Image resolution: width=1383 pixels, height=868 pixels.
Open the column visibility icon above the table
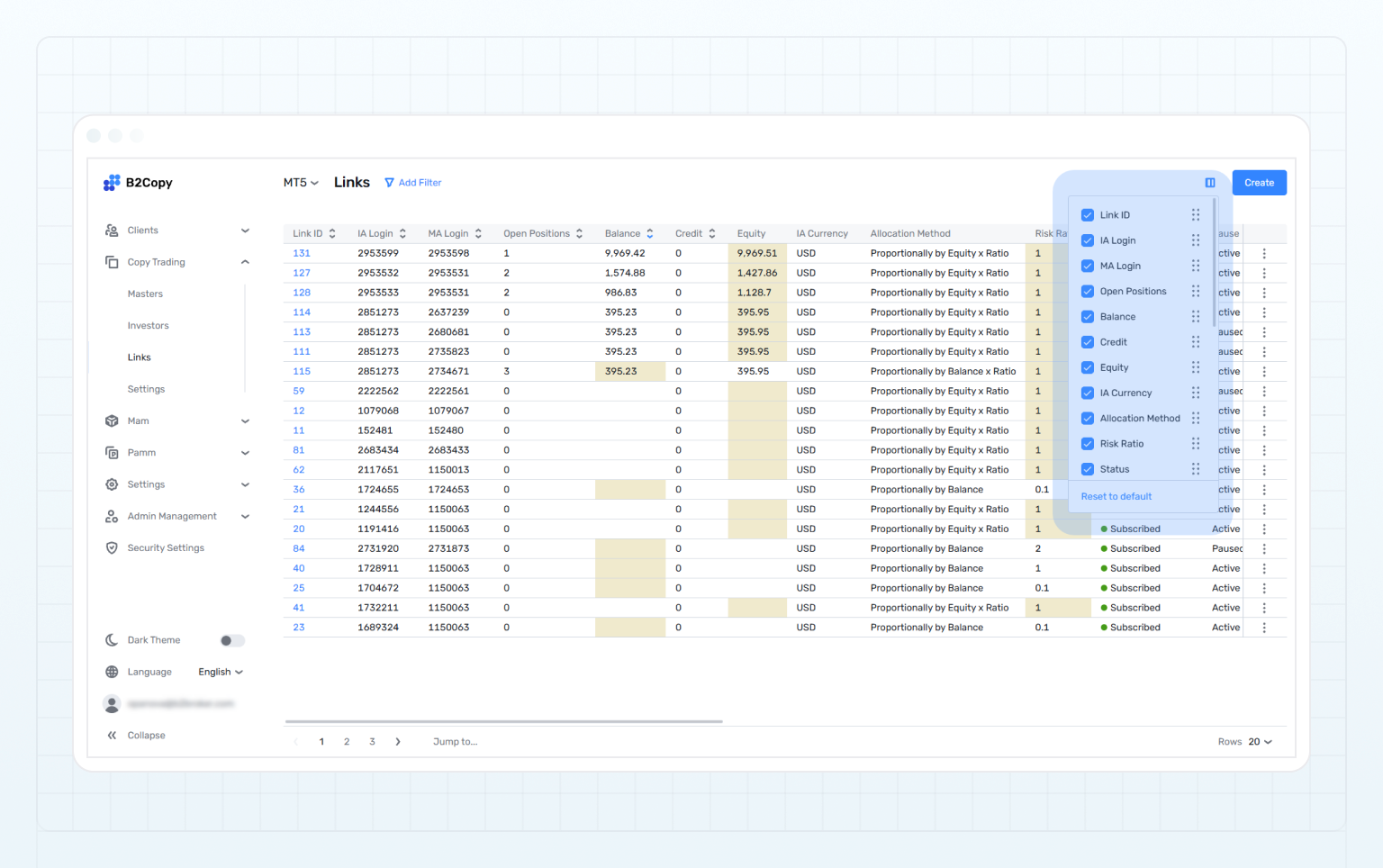pos(1209,182)
